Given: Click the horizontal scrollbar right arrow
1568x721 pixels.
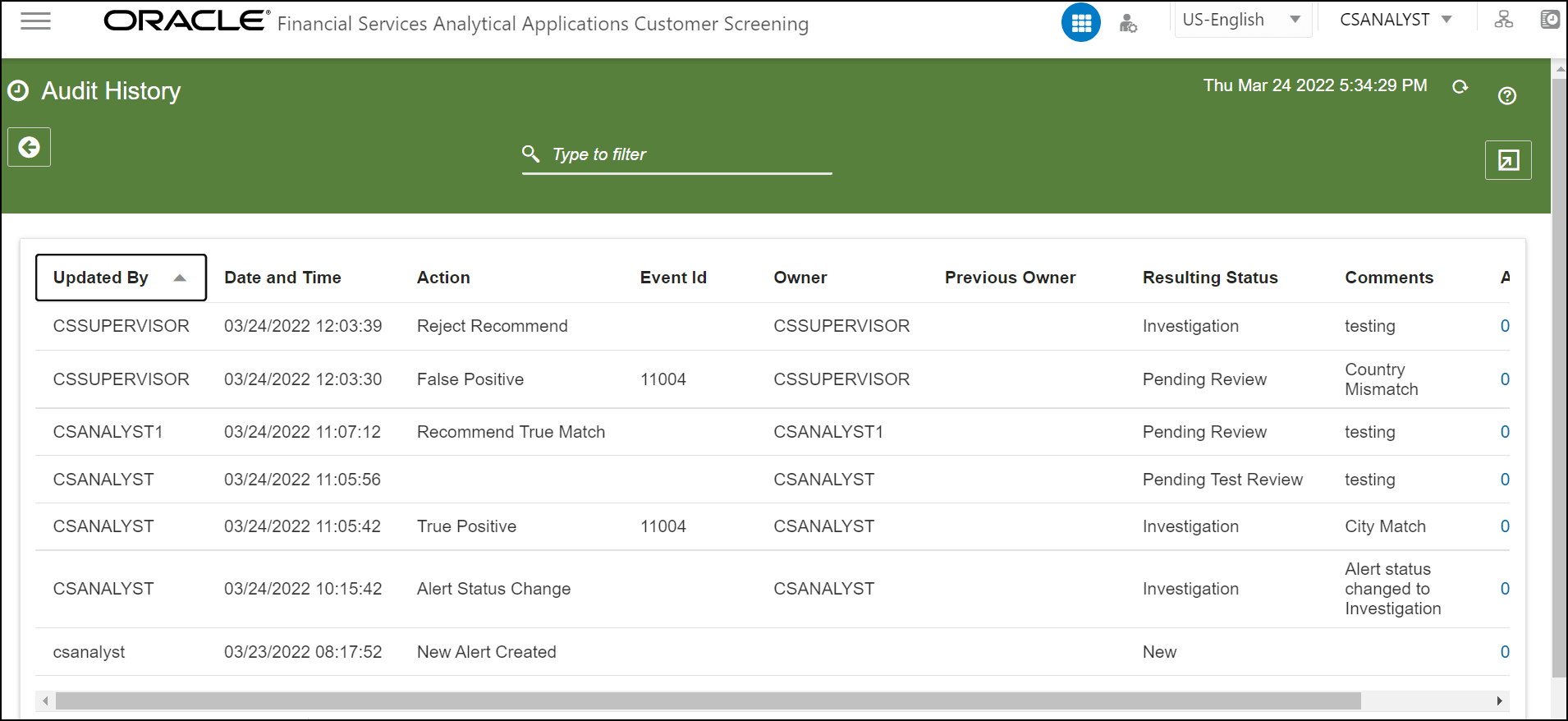Looking at the screenshot, I should (x=1499, y=700).
